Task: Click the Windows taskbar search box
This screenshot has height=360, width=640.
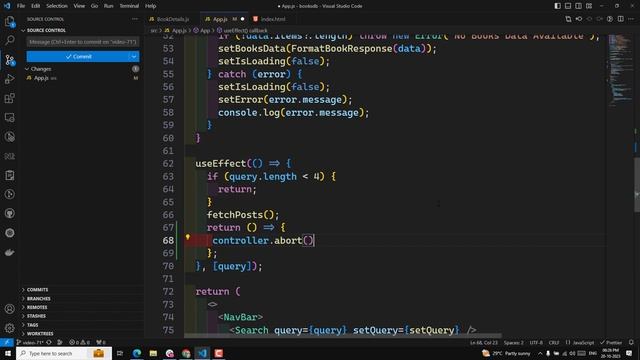Action: [64, 353]
